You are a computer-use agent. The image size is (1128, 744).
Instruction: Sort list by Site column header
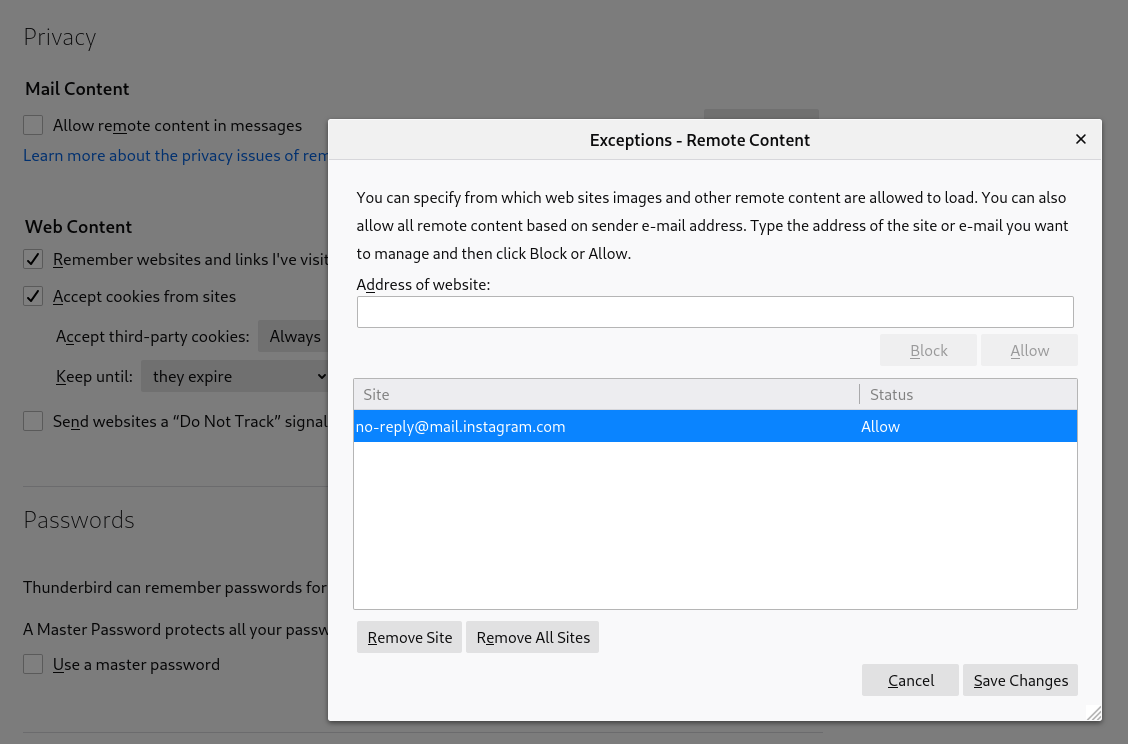point(606,395)
